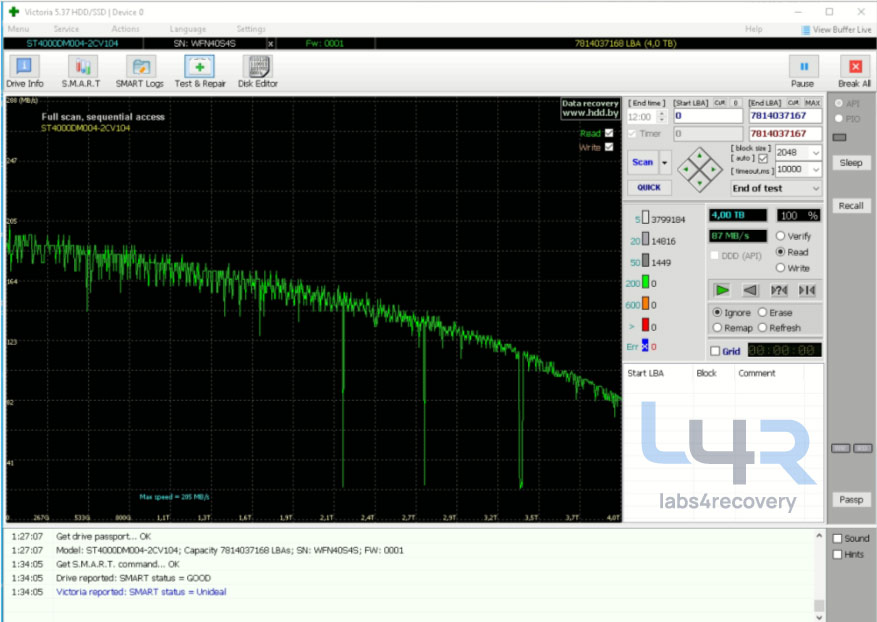Click the down arrow in the direction diamond
877x622 pixels.
(699, 182)
